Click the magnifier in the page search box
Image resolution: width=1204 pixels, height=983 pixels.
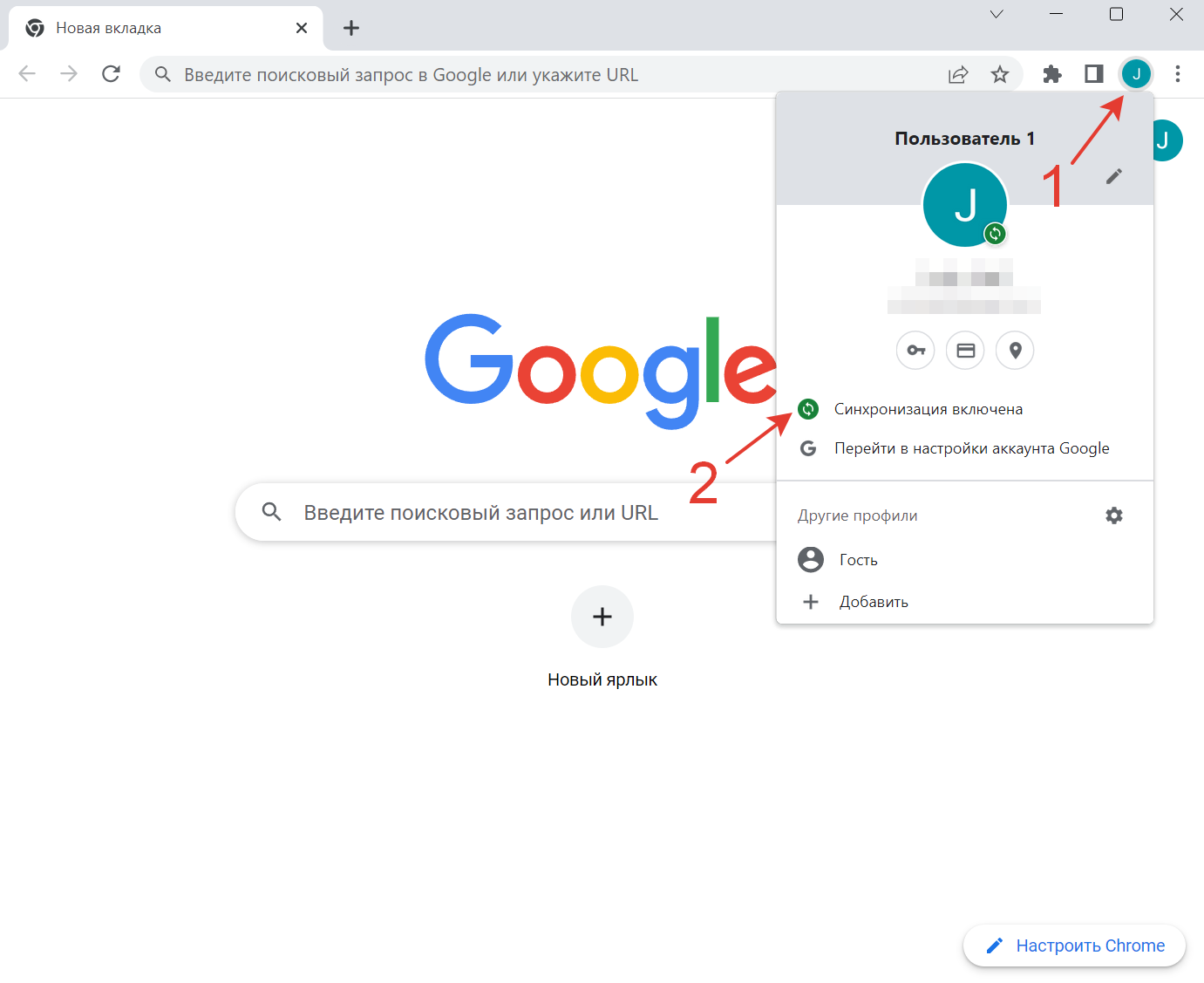(272, 512)
